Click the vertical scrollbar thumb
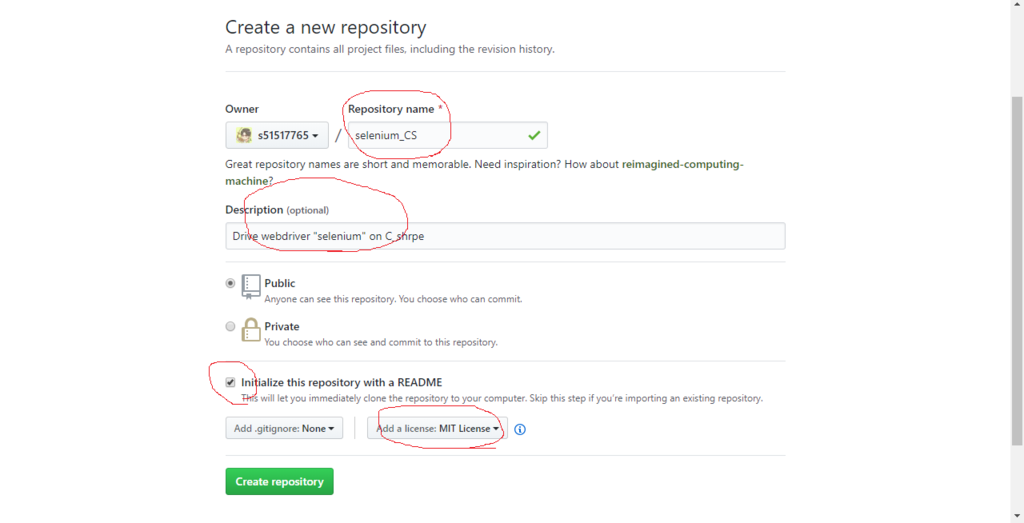Screen dimensions: 1024x523 point(1017,271)
